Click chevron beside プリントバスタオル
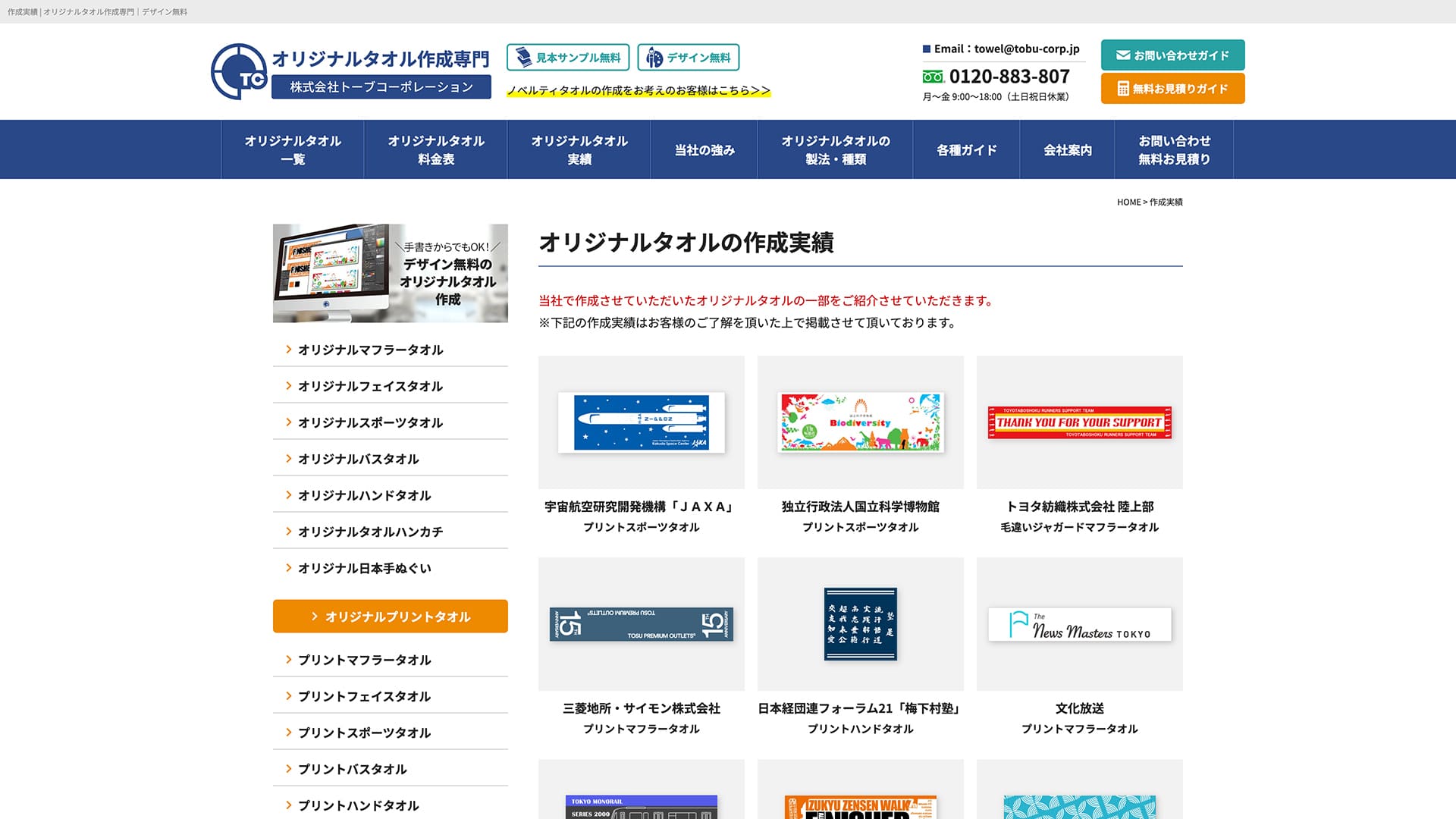 288,768
